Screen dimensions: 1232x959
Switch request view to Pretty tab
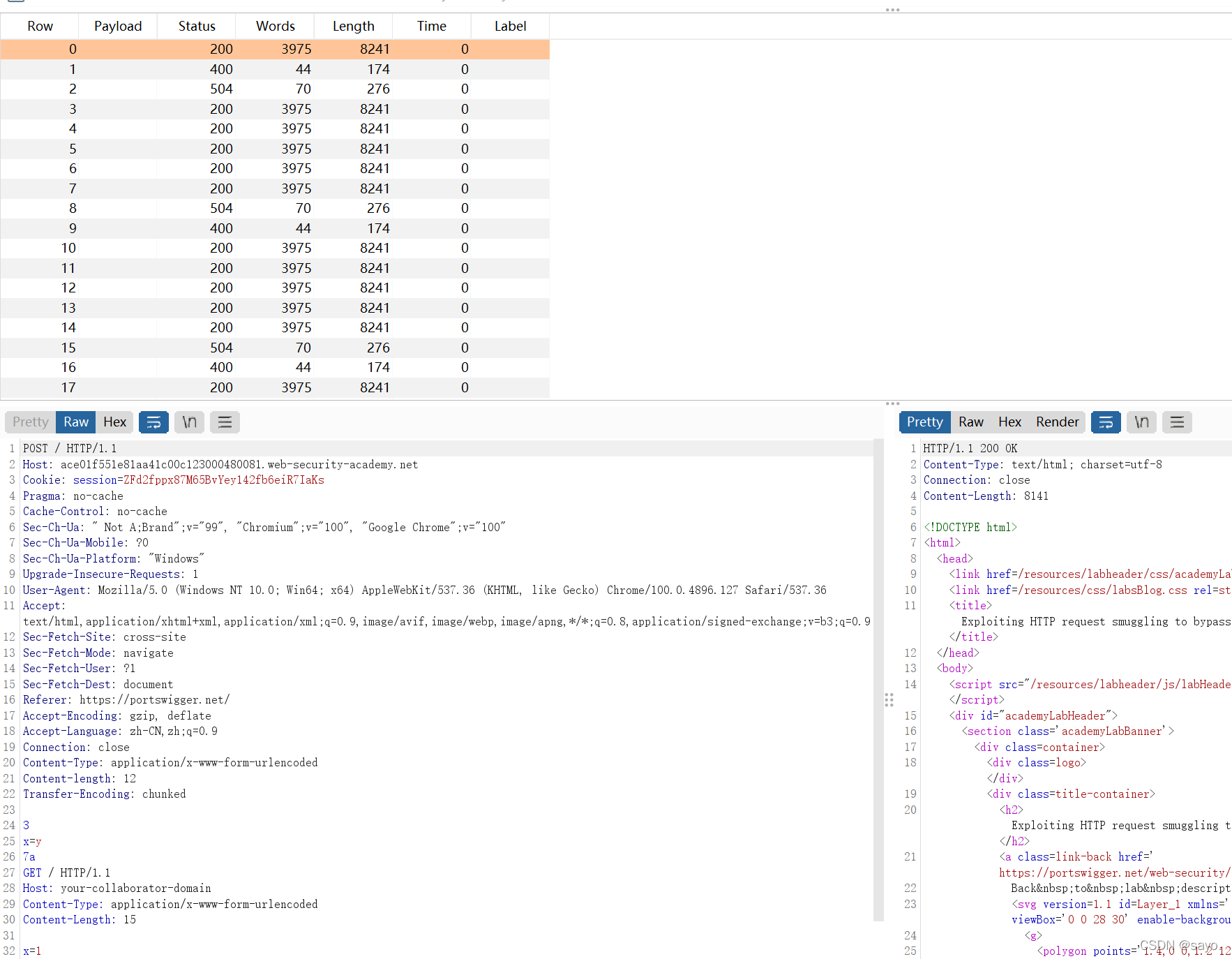tap(31, 422)
